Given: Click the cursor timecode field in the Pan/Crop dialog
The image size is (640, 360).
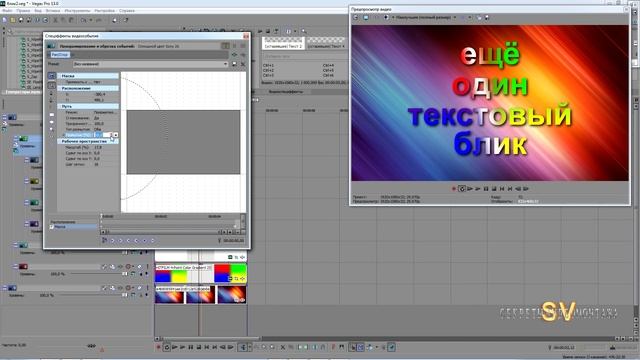Looking at the screenshot, I should pos(233,241).
